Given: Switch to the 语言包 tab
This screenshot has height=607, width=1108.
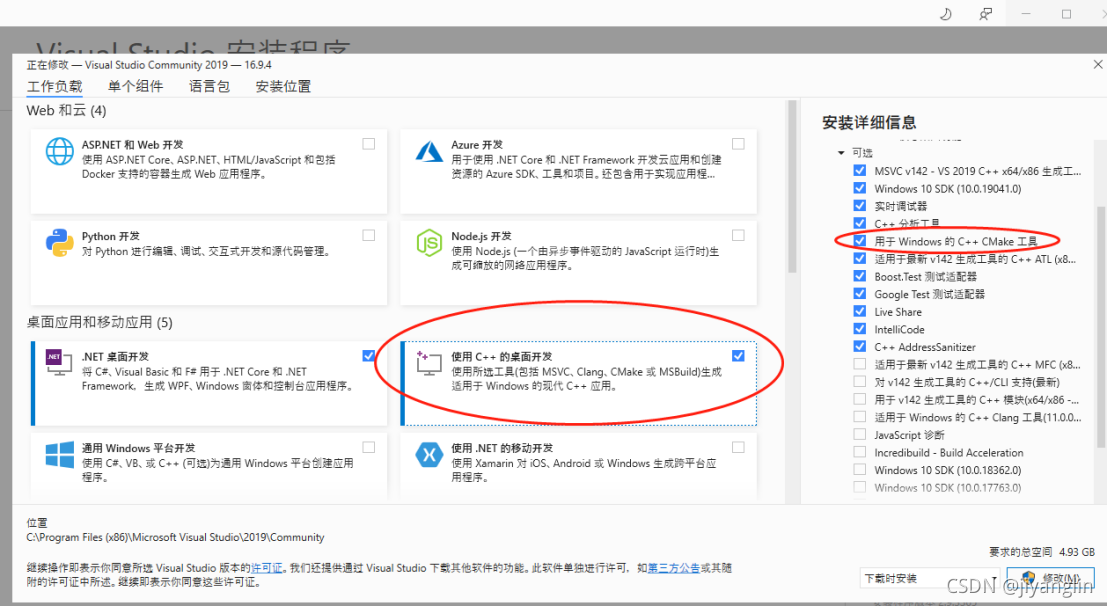Looking at the screenshot, I should click(x=209, y=86).
